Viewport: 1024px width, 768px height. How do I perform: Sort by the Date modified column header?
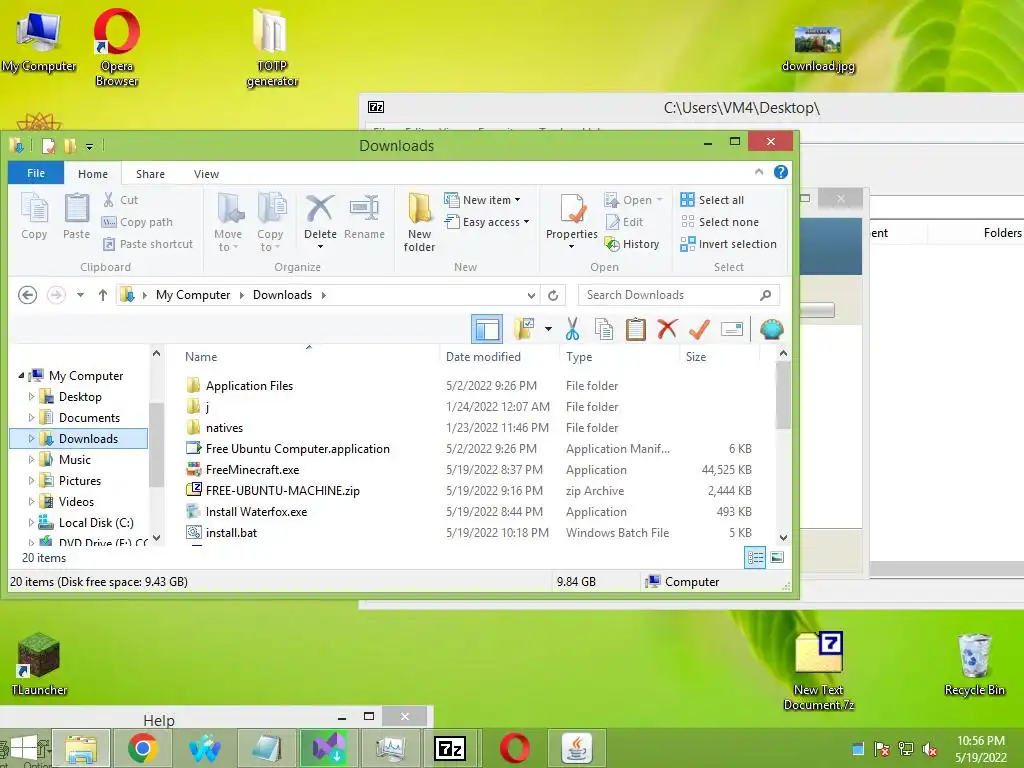pos(483,357)
